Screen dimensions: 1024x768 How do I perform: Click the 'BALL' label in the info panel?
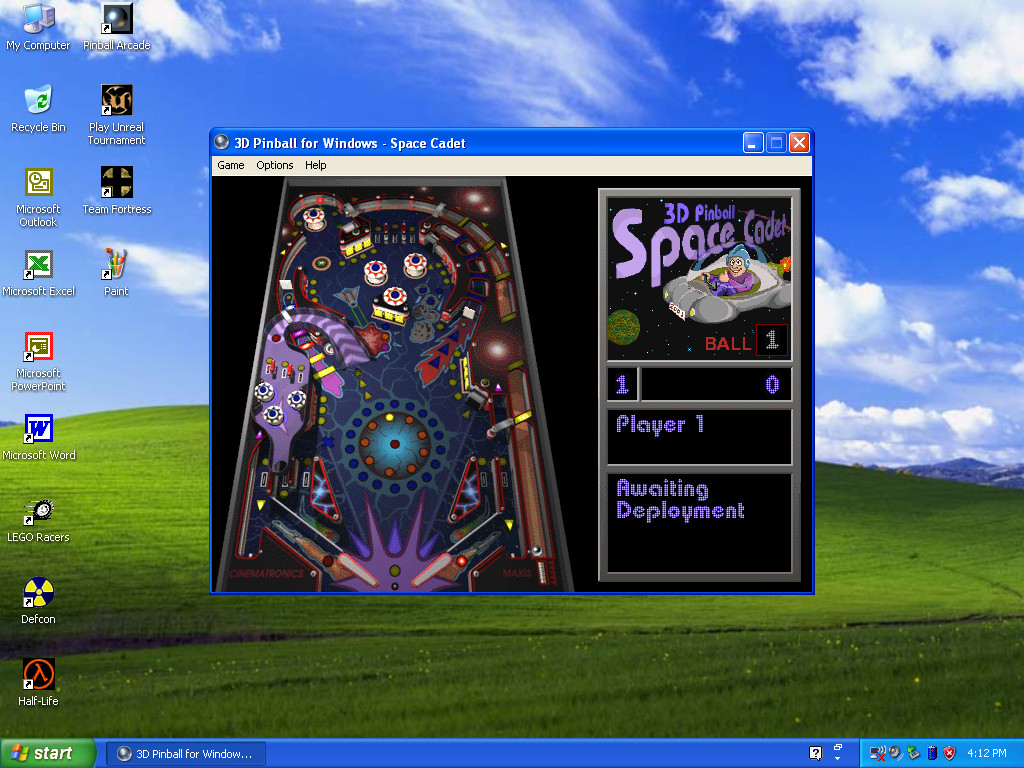[728, 344]
